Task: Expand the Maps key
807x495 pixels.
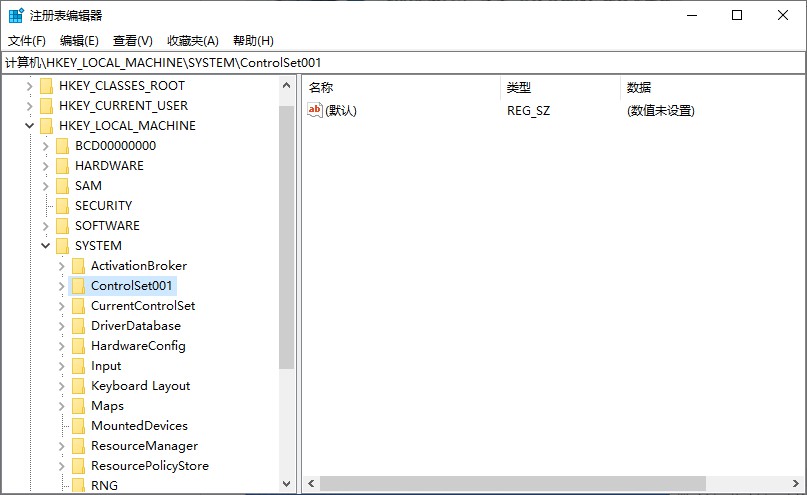Action: coord(61,406)
